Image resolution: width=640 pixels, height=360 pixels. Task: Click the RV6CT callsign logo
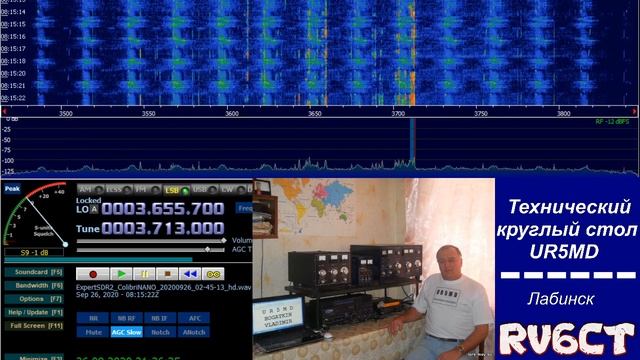click(x=567, y=338)
